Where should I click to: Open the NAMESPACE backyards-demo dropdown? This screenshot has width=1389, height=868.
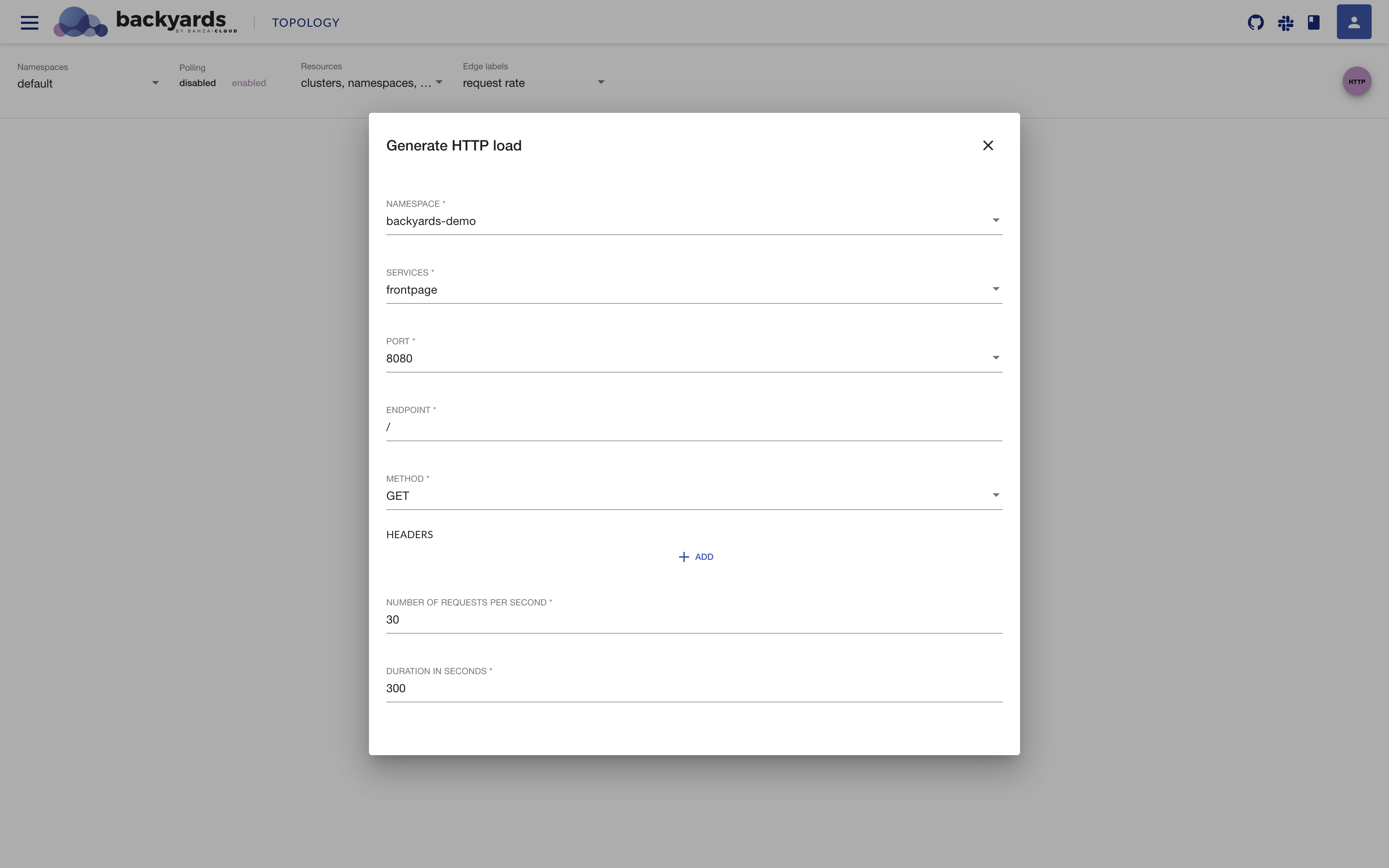coord(694,221)
